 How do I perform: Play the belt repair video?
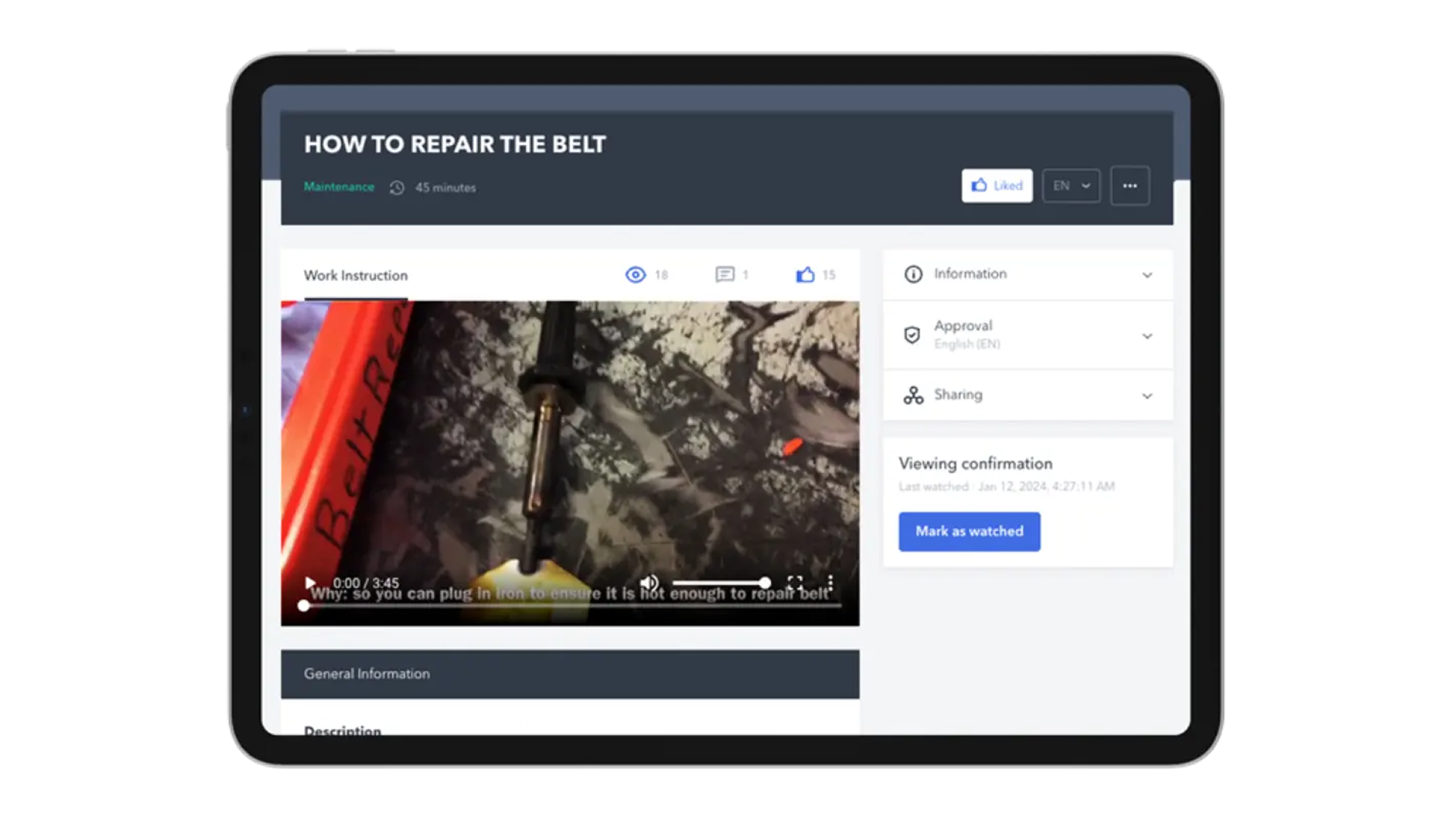coord(310,582)
